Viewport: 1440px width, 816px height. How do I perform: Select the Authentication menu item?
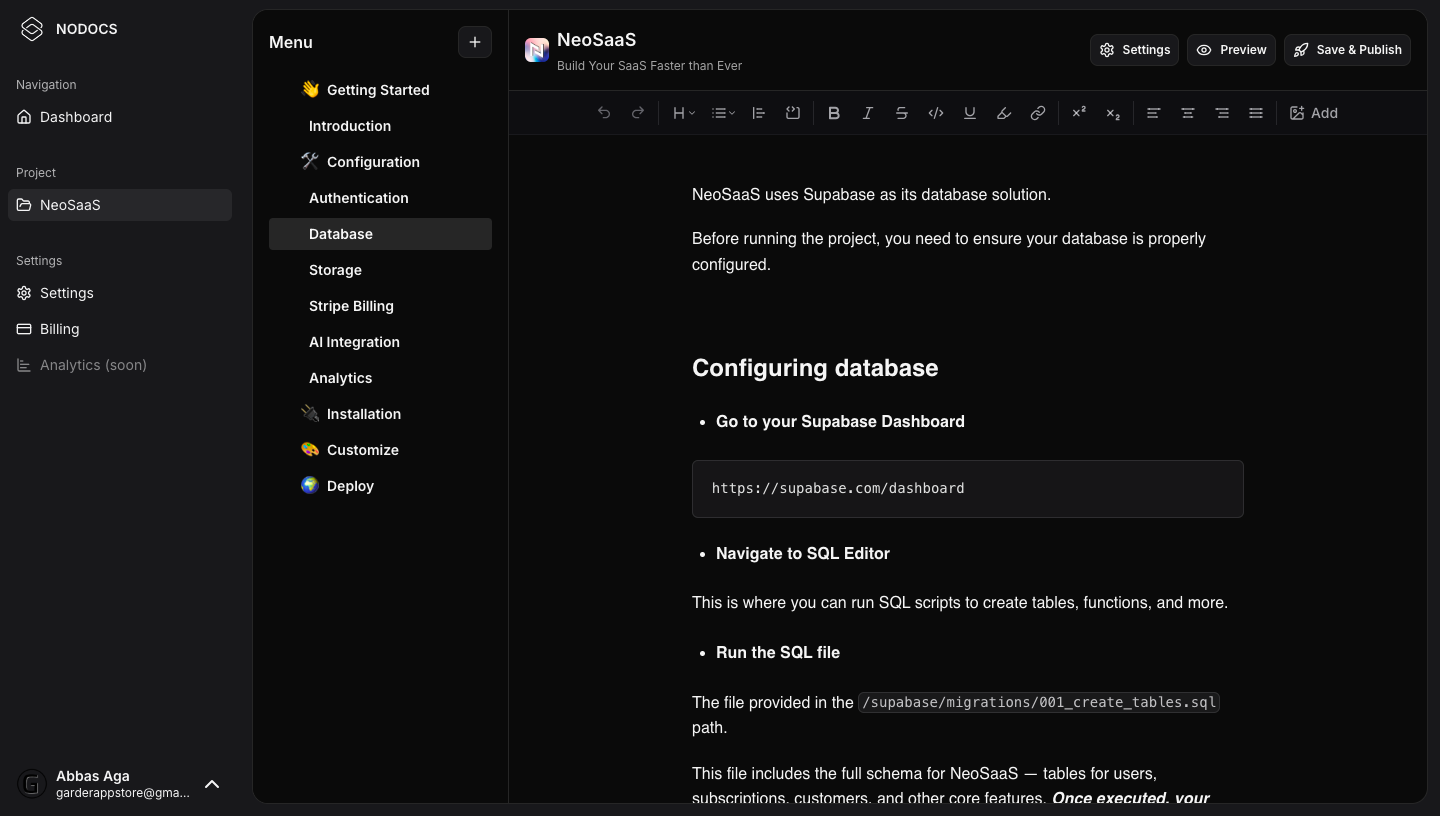click(358, 198)
